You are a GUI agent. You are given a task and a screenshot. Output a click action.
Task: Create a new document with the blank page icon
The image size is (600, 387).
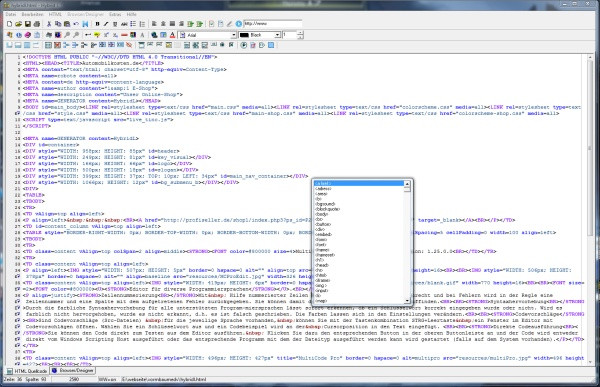[x=10, y=24]
